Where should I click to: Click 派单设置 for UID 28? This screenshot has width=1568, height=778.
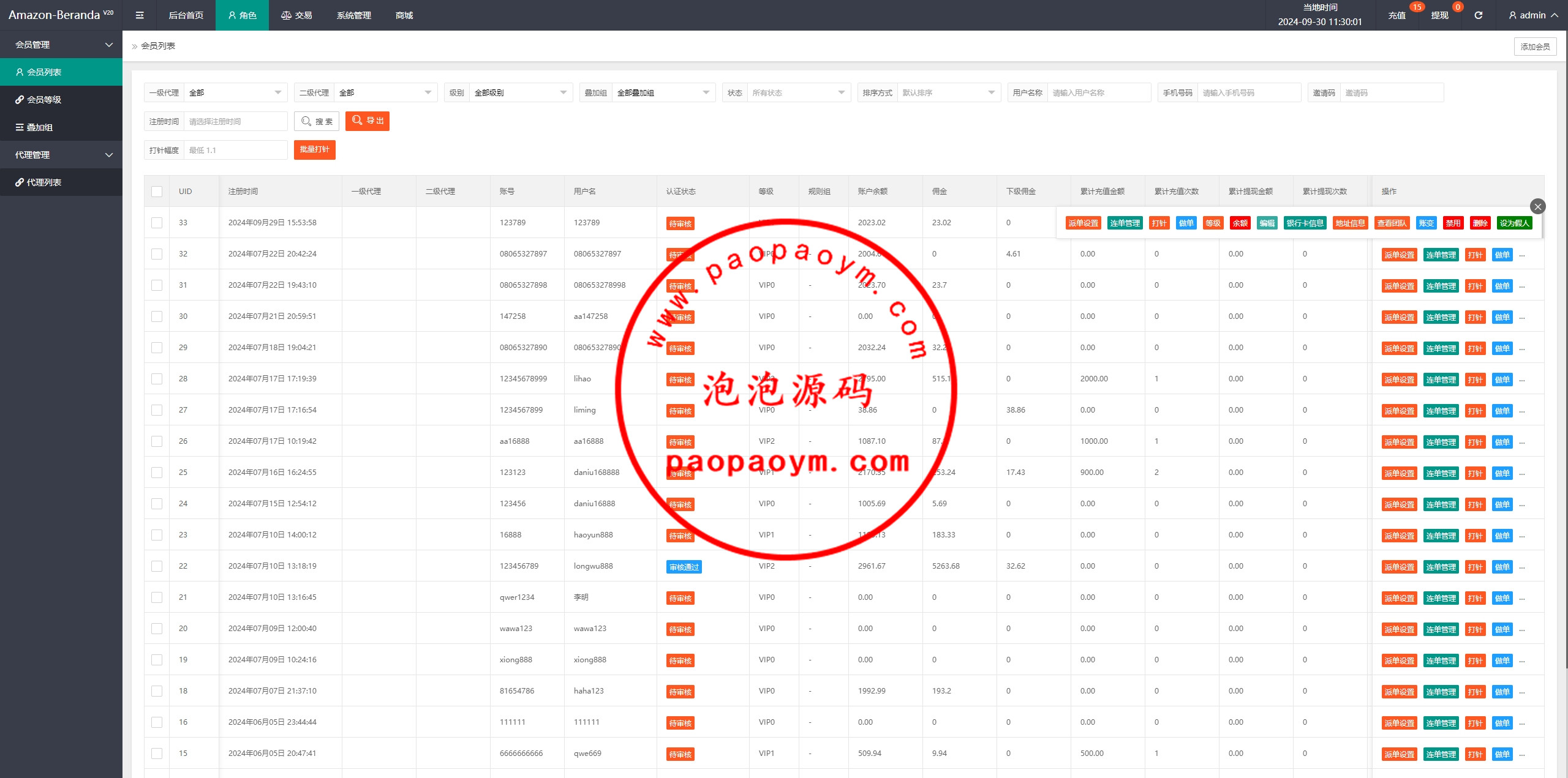(x=1399, y=380)
